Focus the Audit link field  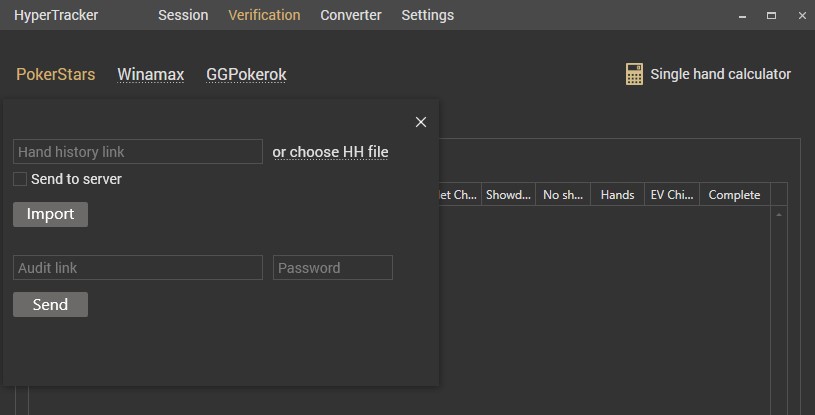click(138, 267)
